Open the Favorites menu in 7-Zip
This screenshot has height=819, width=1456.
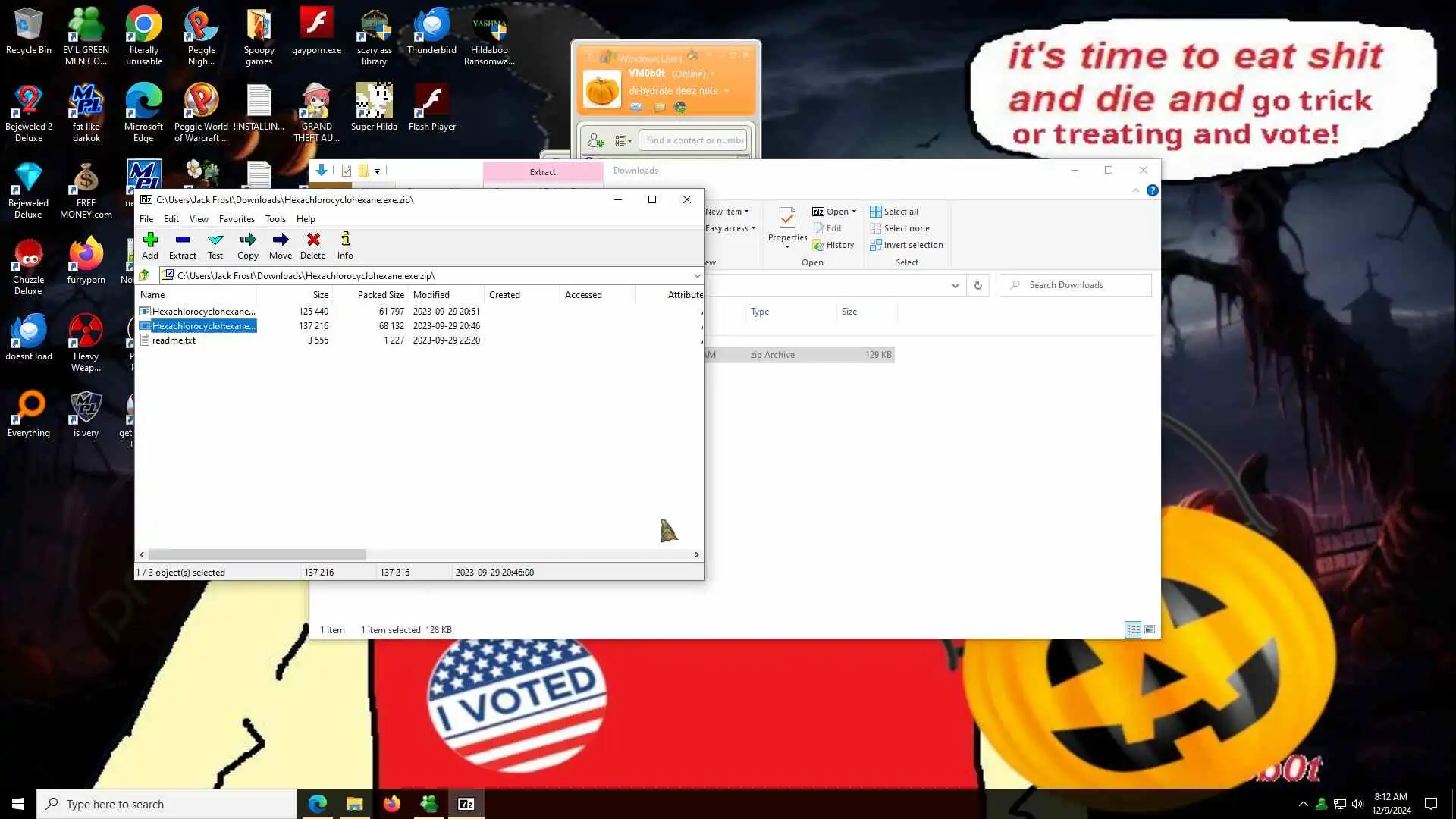pos(237,219)
